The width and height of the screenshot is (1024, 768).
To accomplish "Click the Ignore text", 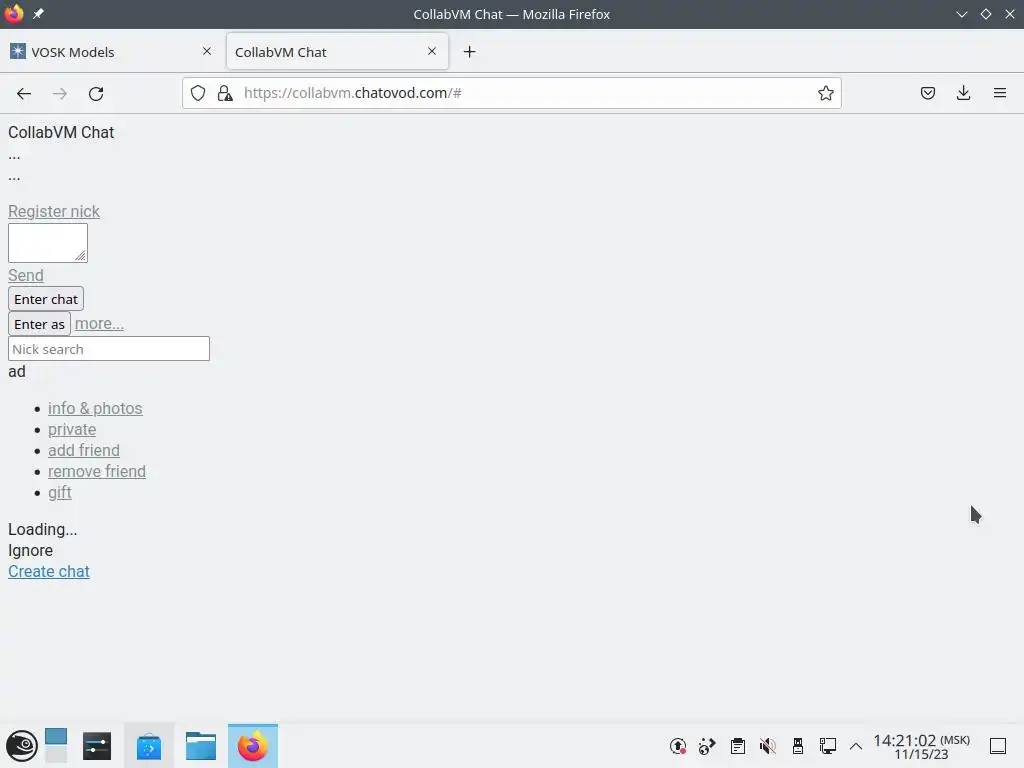I will pyautogui.click(x=30, y=551).
